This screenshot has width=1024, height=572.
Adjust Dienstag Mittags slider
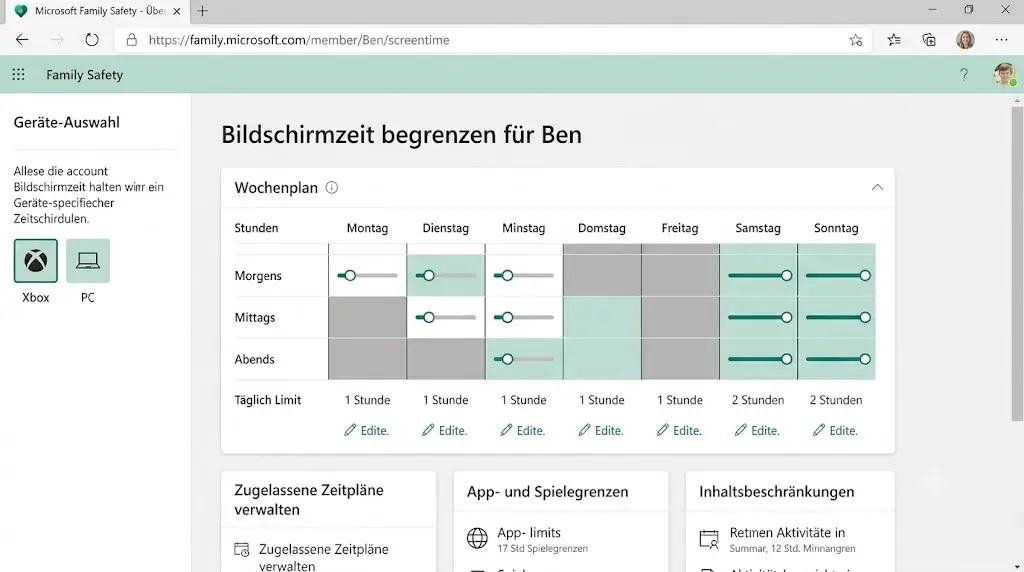(x=445, y=317)
